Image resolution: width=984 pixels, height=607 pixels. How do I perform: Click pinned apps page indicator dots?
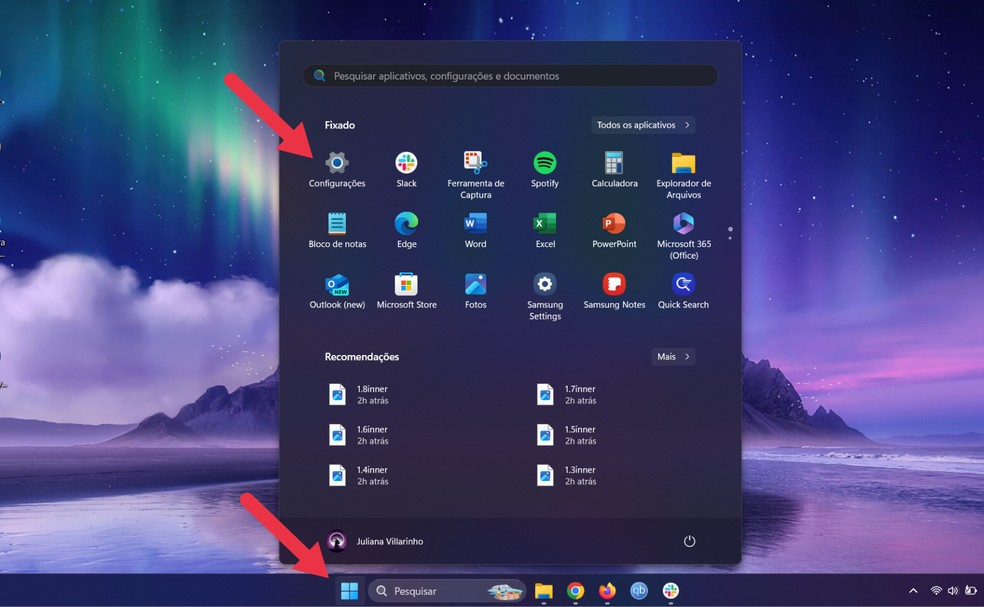730,233
